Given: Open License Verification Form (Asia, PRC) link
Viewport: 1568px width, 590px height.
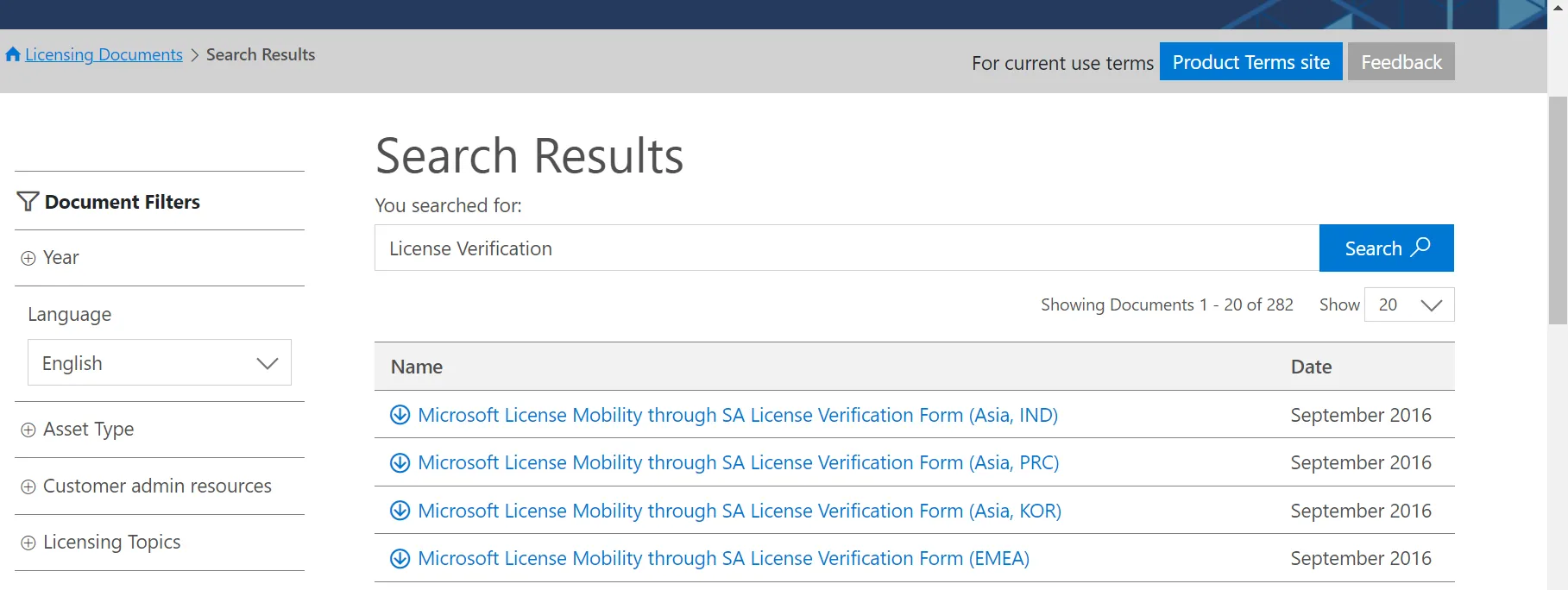Looking at the screenshot, I should coord(739,462).
